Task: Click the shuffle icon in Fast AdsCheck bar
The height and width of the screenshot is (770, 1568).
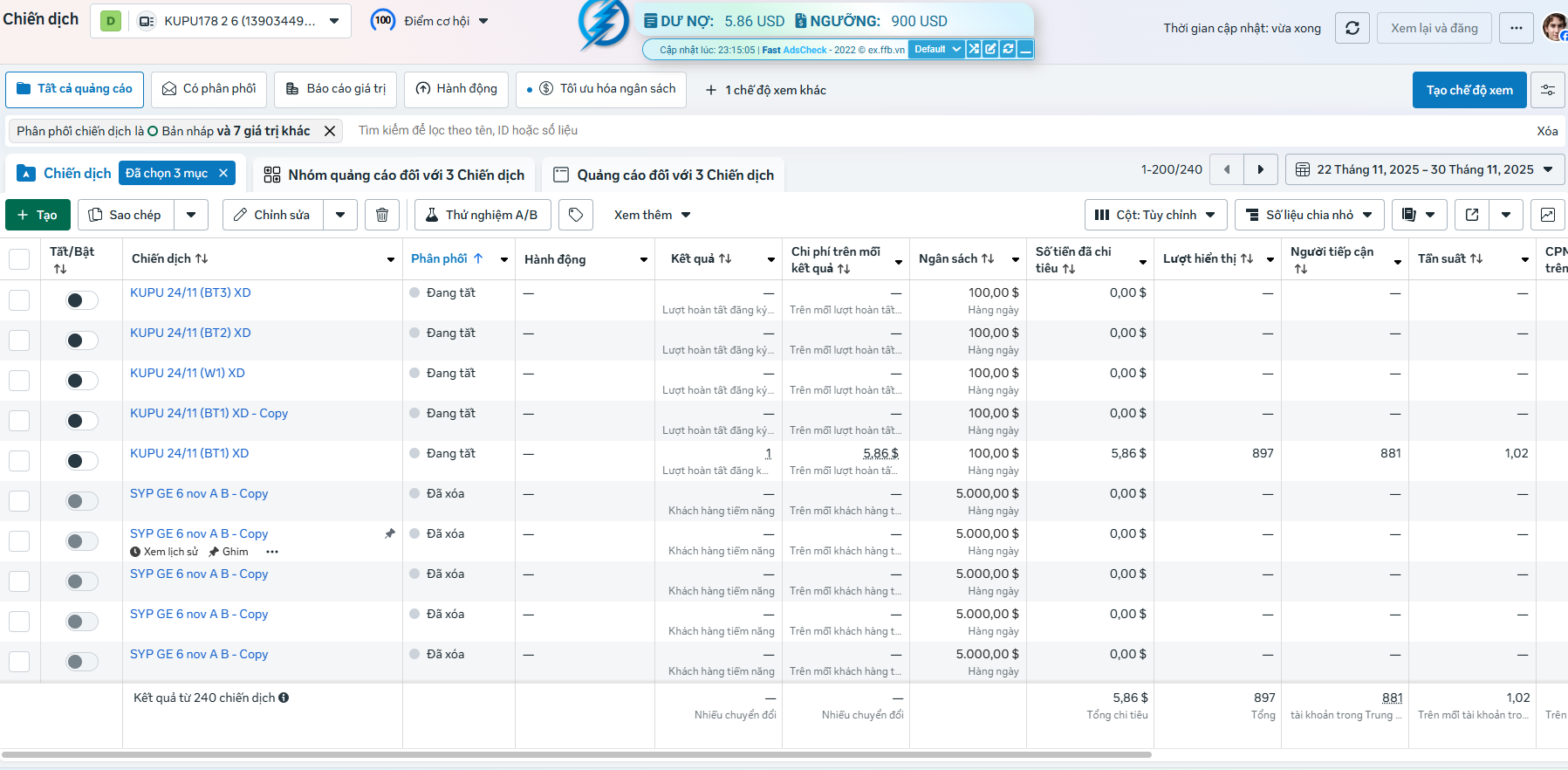Action: pos(974,49)
